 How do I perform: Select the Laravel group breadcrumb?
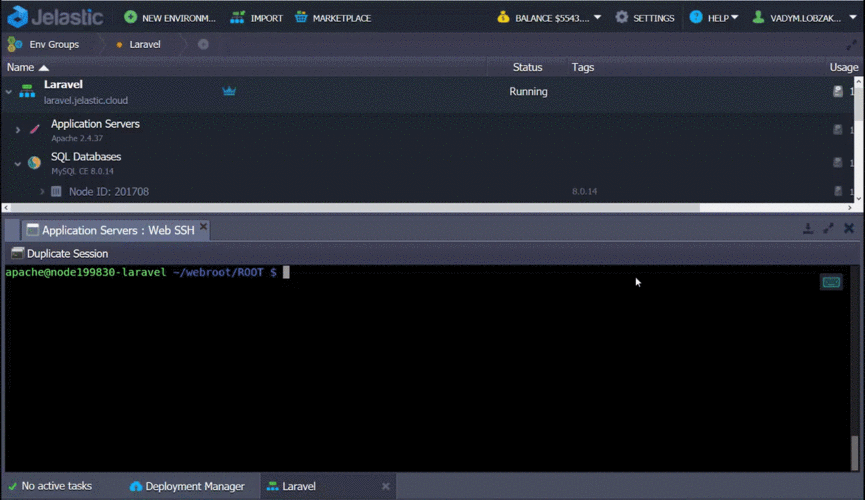click(x=138, y=44)
